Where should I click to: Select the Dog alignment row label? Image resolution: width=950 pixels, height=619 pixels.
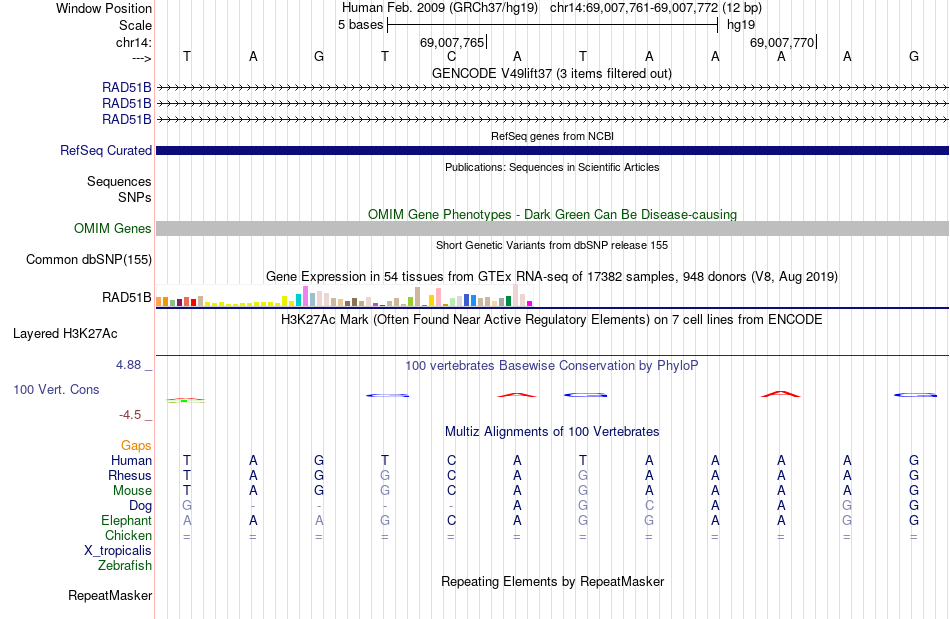point(141,505)
